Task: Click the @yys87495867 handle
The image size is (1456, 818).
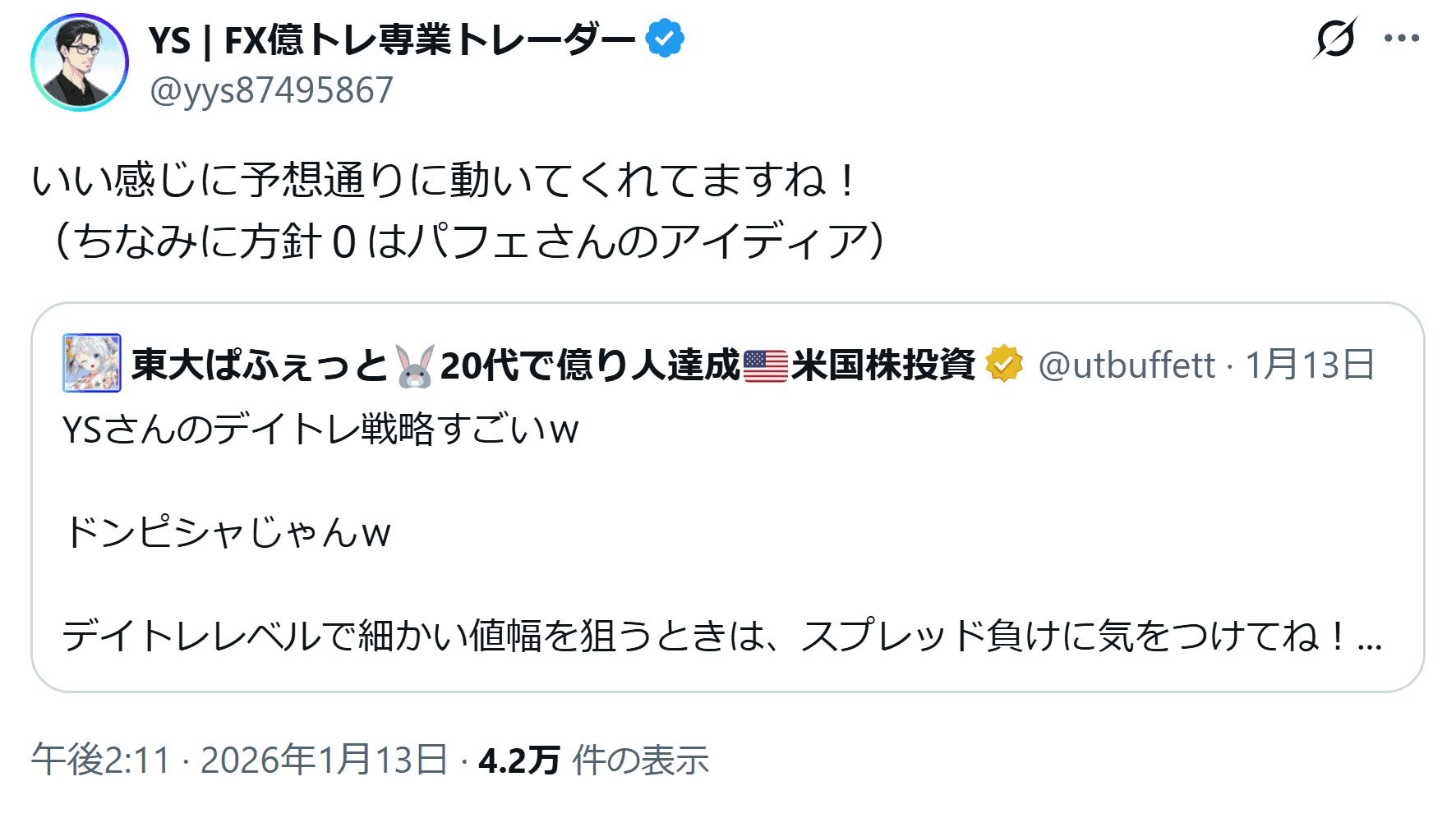Action: click(x=271, y=90)
